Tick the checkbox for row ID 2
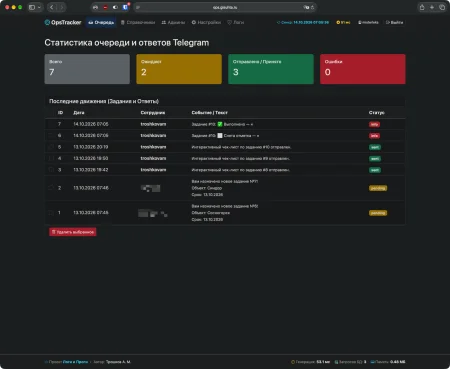Screen dimensions: 450x369 pyautogui.click(x=51, y=188)
